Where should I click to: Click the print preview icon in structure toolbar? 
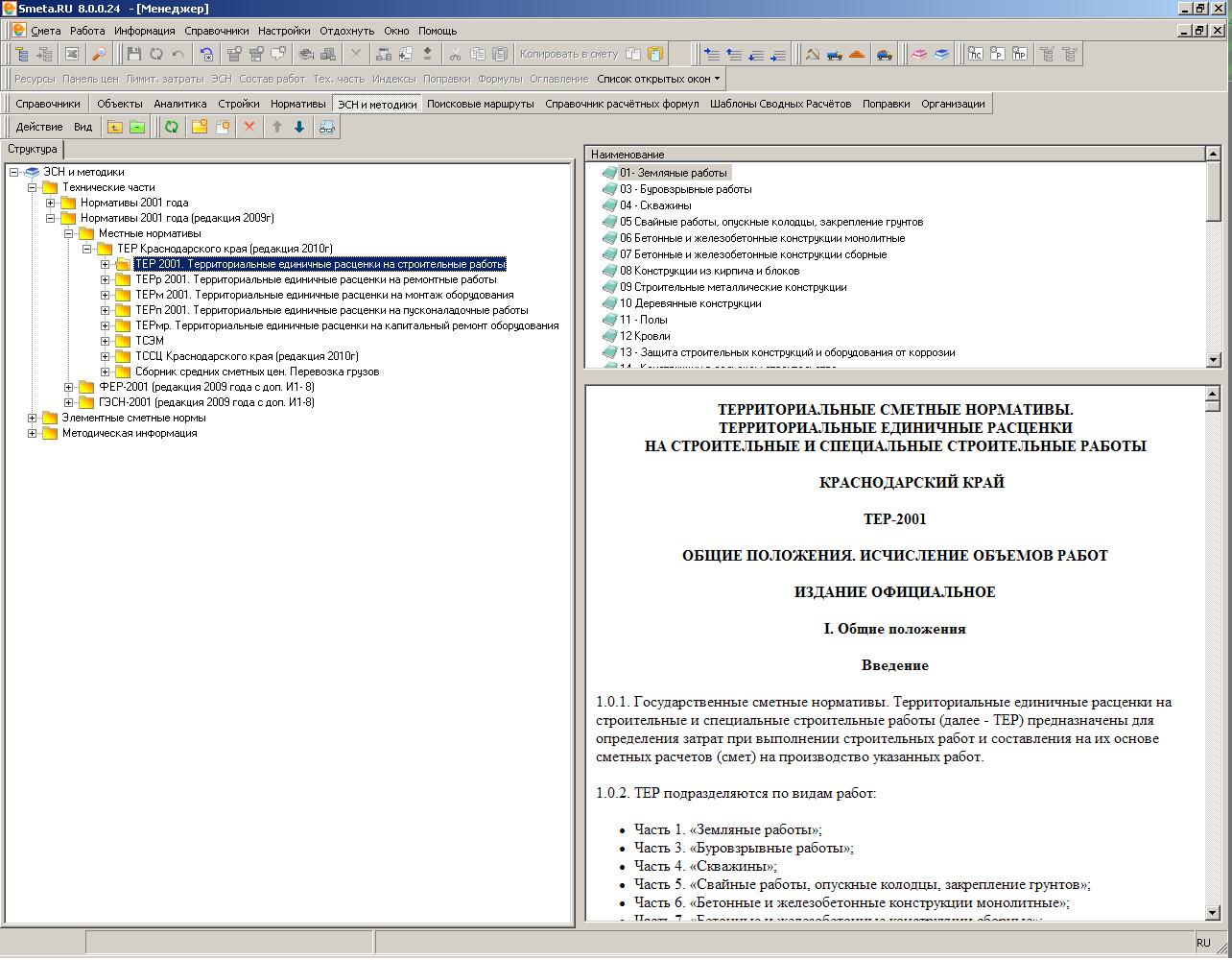[327, 127]
